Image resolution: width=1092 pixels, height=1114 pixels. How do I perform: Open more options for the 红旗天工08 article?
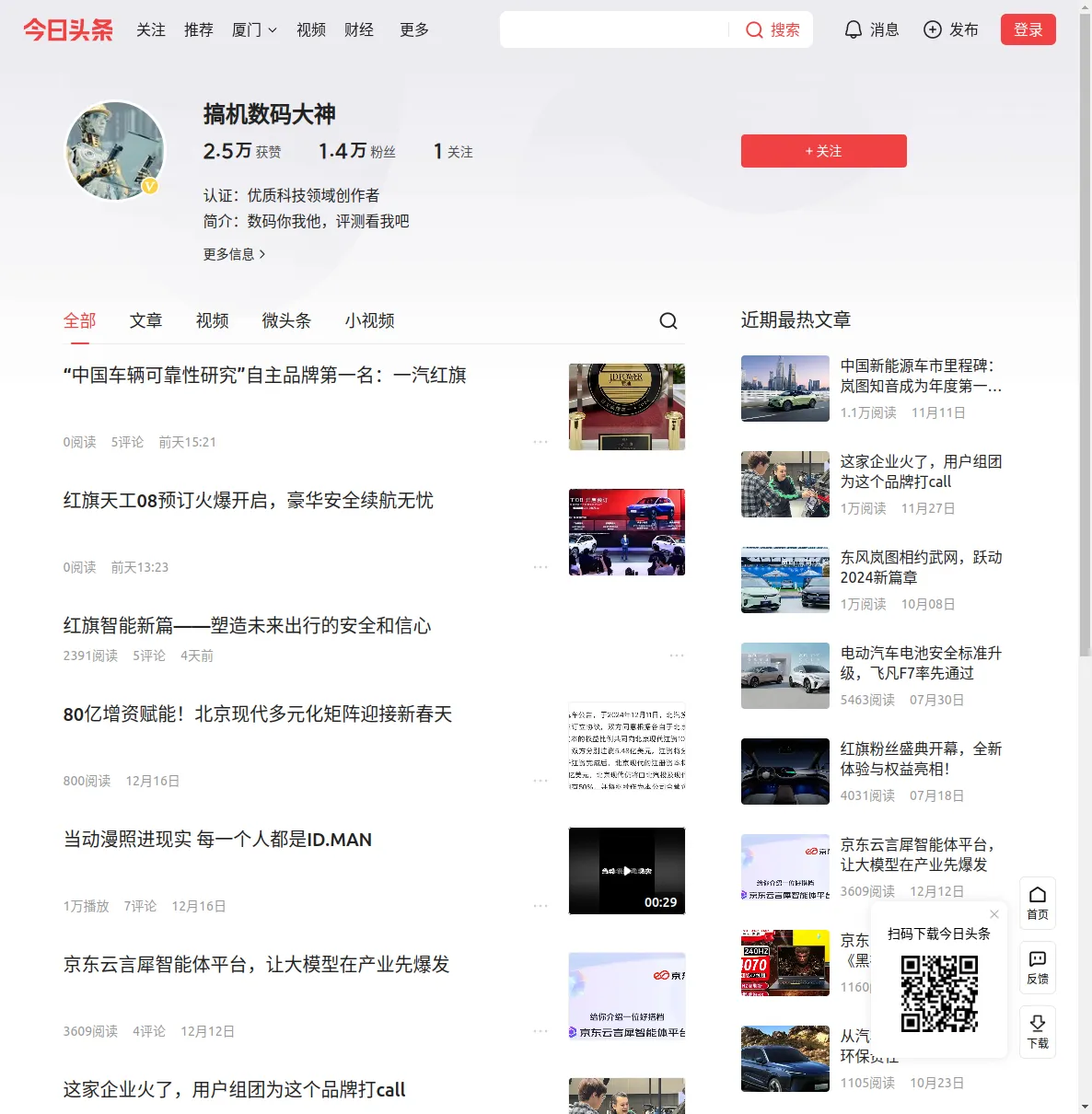tap(540, 567)
